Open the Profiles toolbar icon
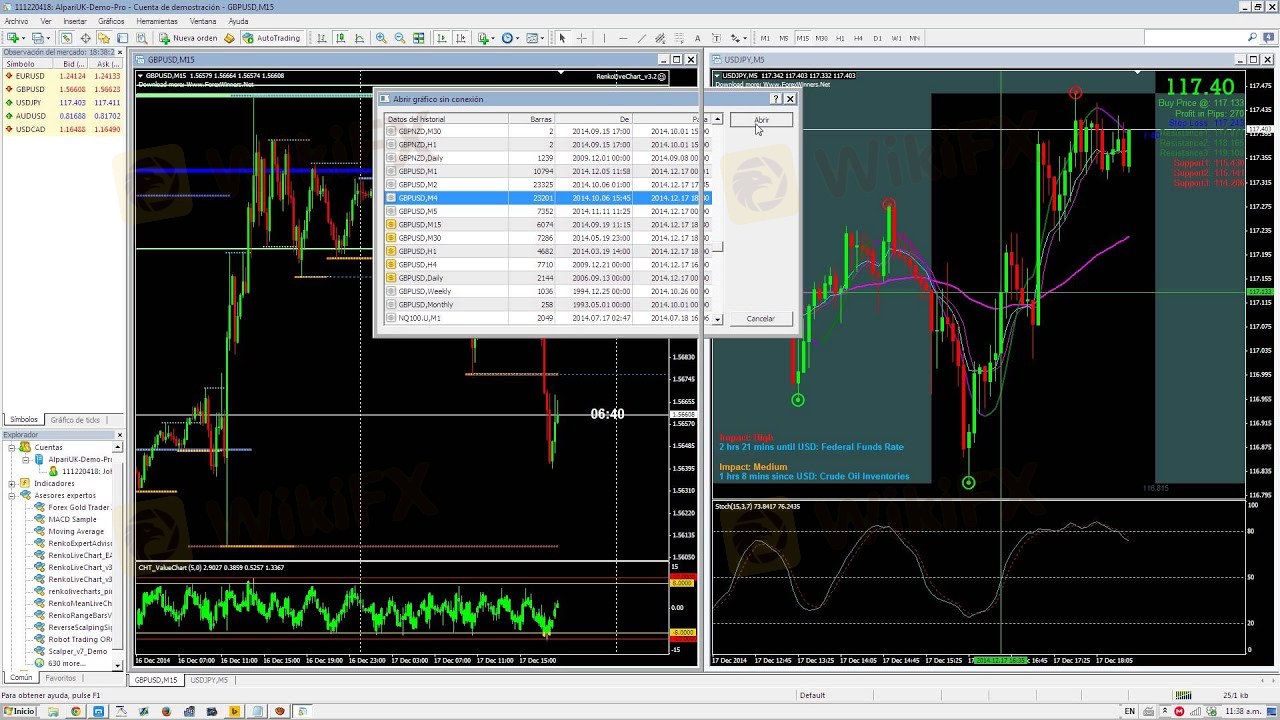 37,38
